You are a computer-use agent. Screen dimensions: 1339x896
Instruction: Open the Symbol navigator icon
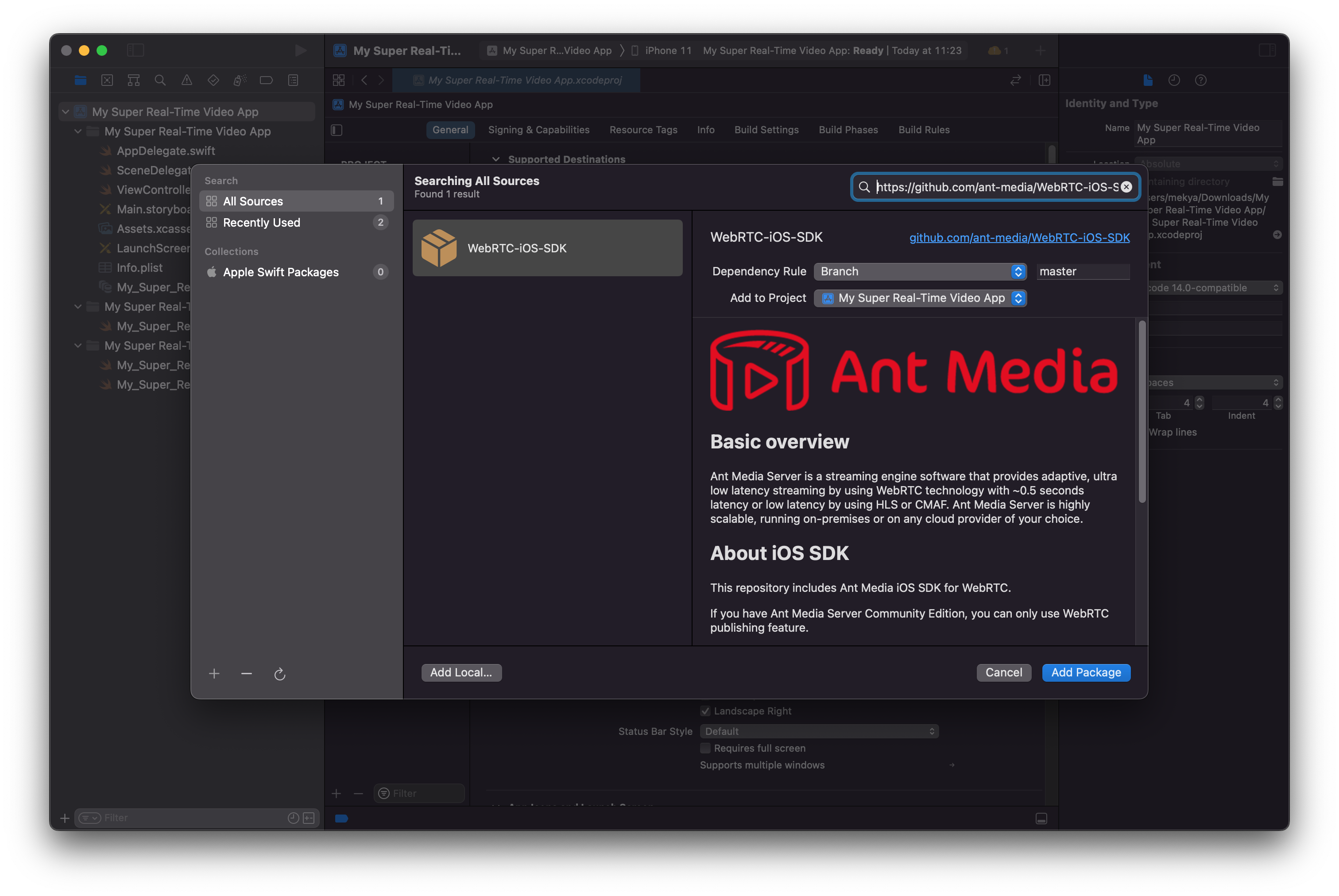pyautogui.click(x=133, y=80)
